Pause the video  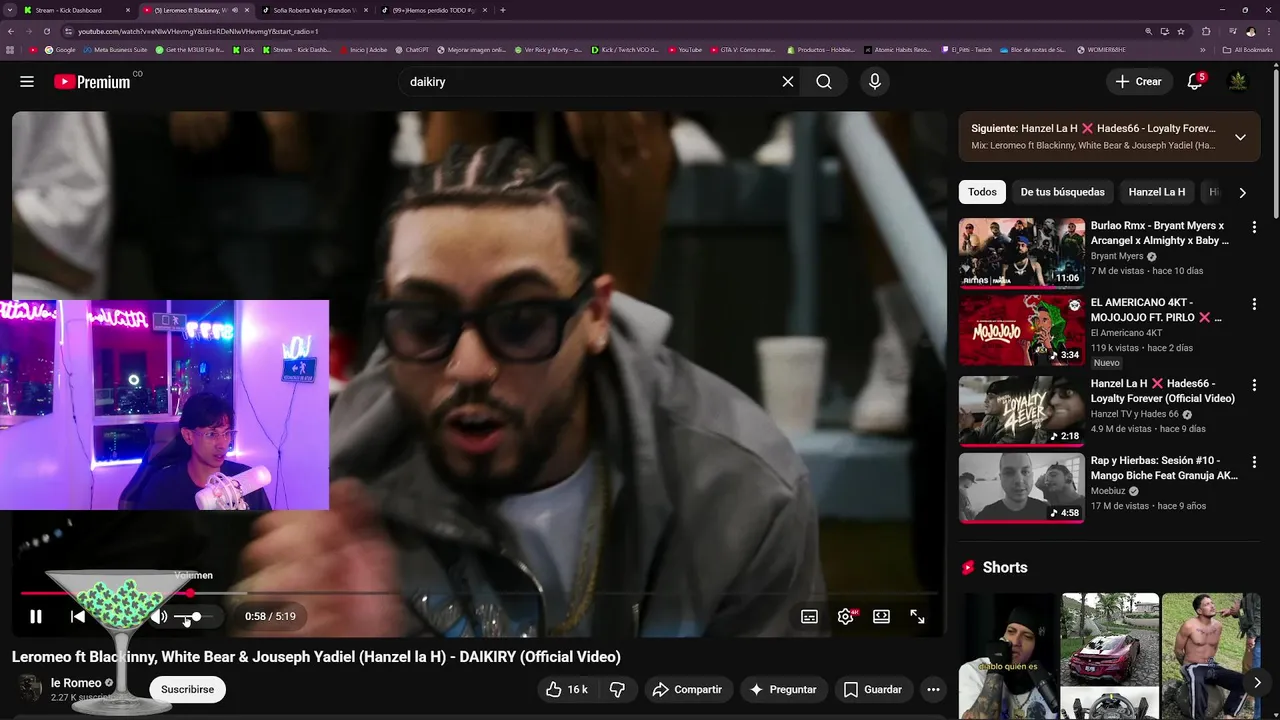click(36, 617)
